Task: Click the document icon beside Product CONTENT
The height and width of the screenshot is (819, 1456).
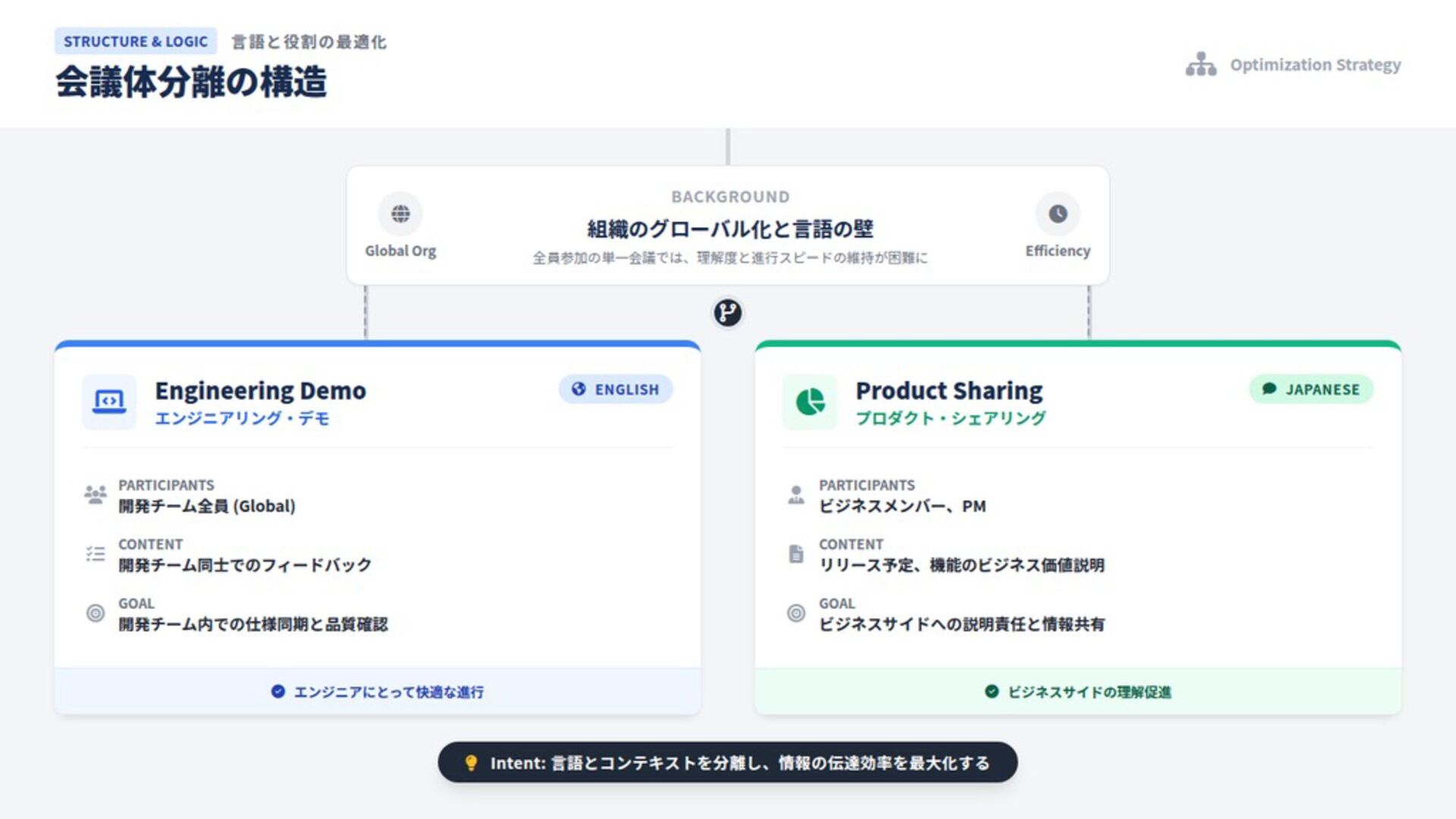Action: (796, 554)
